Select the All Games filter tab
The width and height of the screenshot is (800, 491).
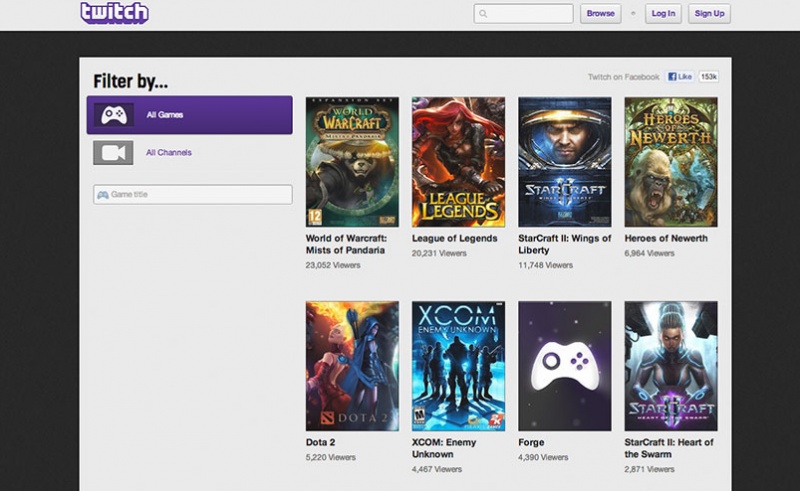click(190, 115)
